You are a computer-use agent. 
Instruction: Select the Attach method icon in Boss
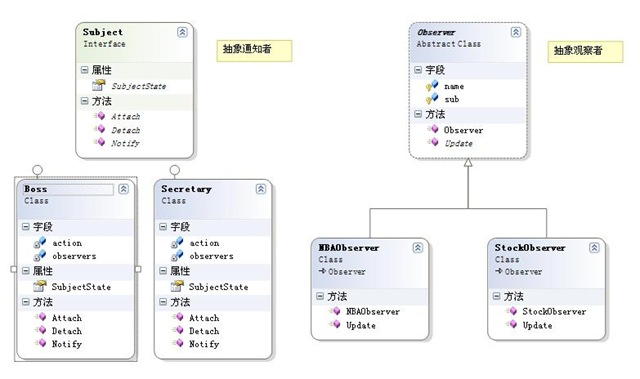(40, 317)
